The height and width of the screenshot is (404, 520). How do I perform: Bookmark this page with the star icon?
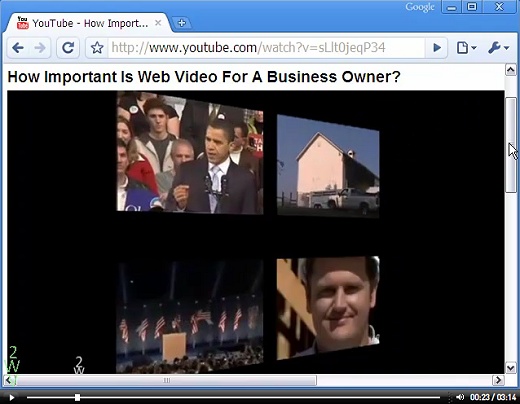97,48
